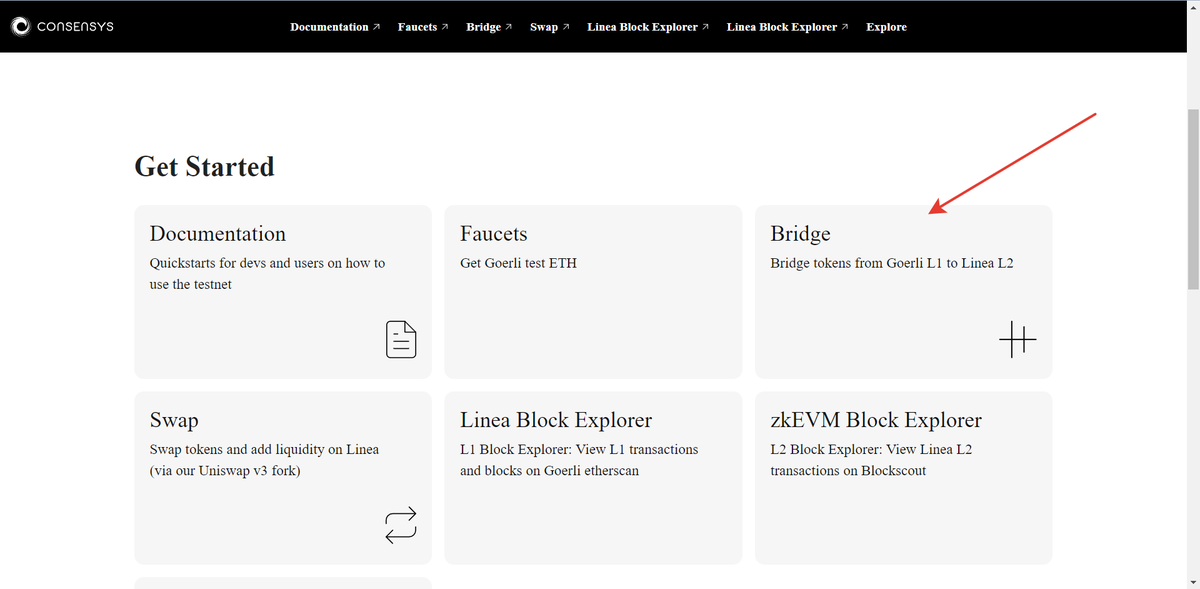Click the Consensys logo
Viewport: 1200px width, 589px height.
click(62, 26)
